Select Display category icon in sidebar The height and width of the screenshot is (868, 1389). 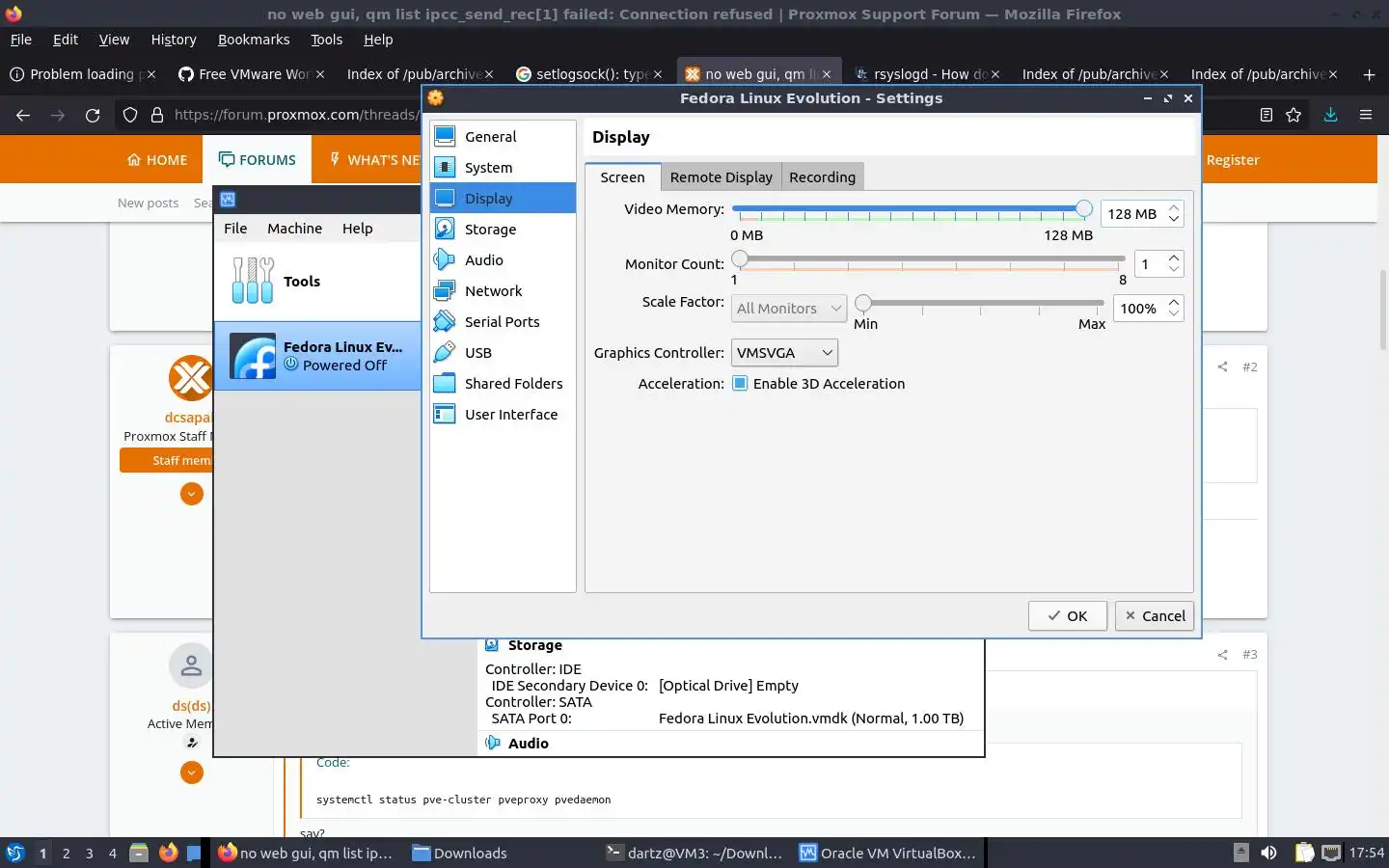click(x=445, y=198)
